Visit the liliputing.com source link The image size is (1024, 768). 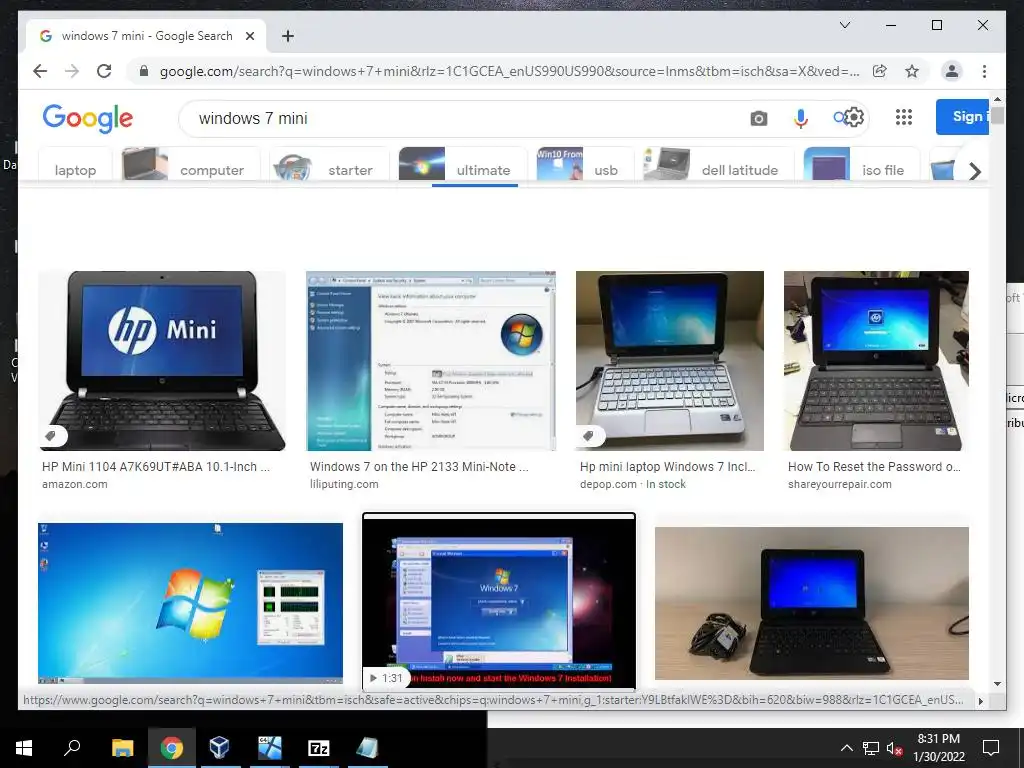pos(344,485)
